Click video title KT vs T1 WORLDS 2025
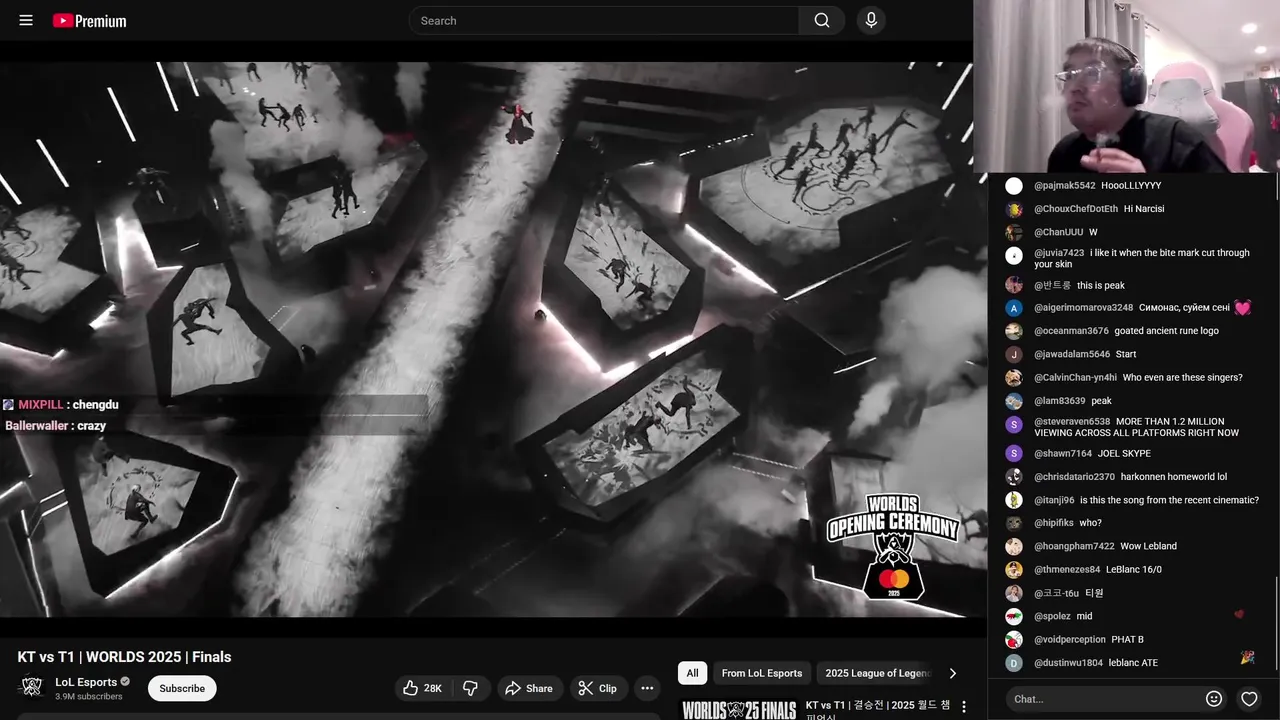Screen dimensions: 1280x720 (124, 657)
